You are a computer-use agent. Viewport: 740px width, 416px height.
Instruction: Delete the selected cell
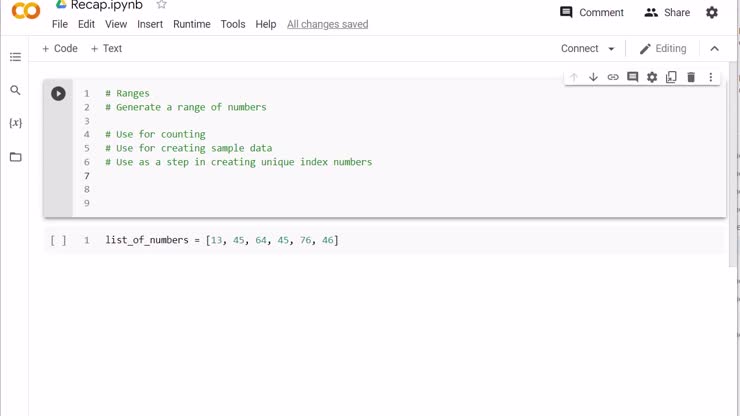tap(691, 77)
